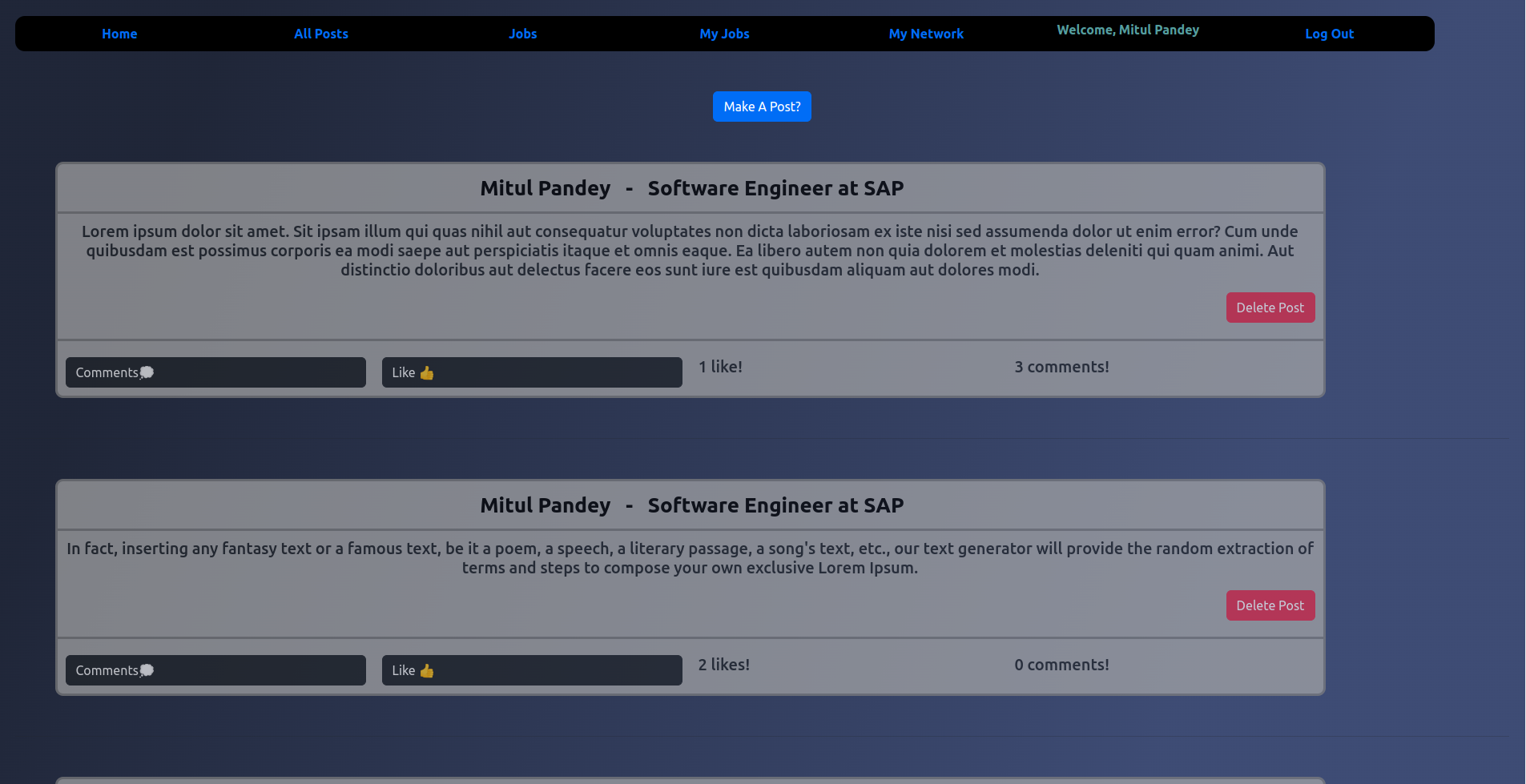Image resolution: width=1526 pixels, height=784 pixels.
Task: Open All Posts in the navbar
Action: coord(321,34)
